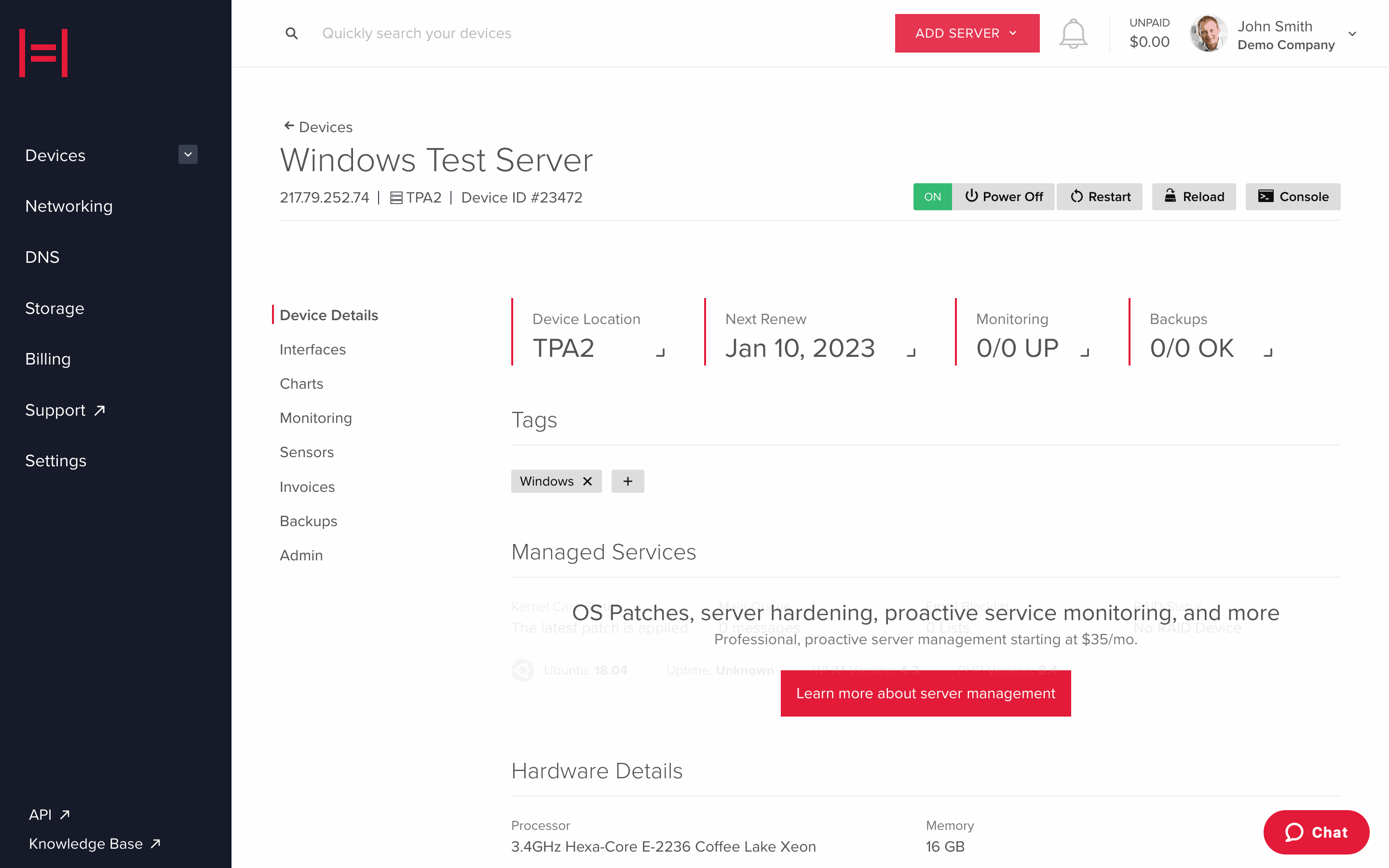Switch to the Interfaces tab
Viewport: 1389px width, 868px height.
pyautogui.click(x=313, y=350)
